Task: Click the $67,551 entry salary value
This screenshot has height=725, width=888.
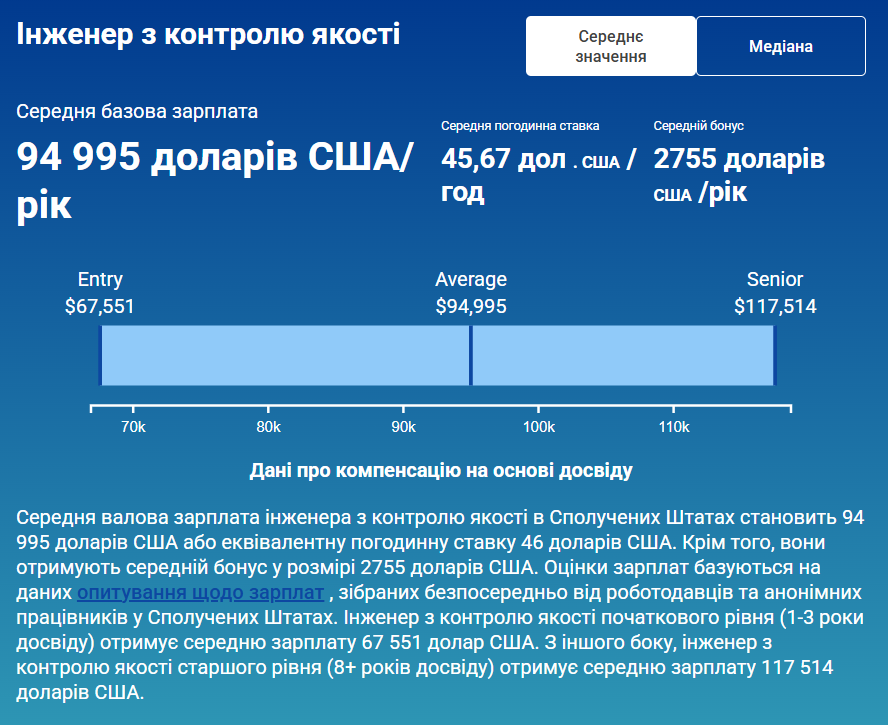Action: 100,306
